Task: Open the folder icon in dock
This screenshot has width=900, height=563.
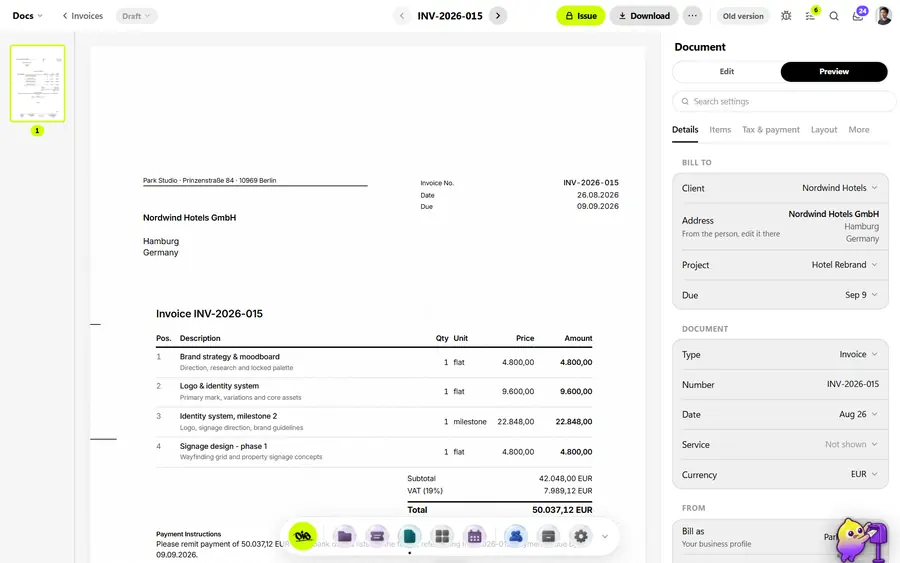Action: (344, 536)
